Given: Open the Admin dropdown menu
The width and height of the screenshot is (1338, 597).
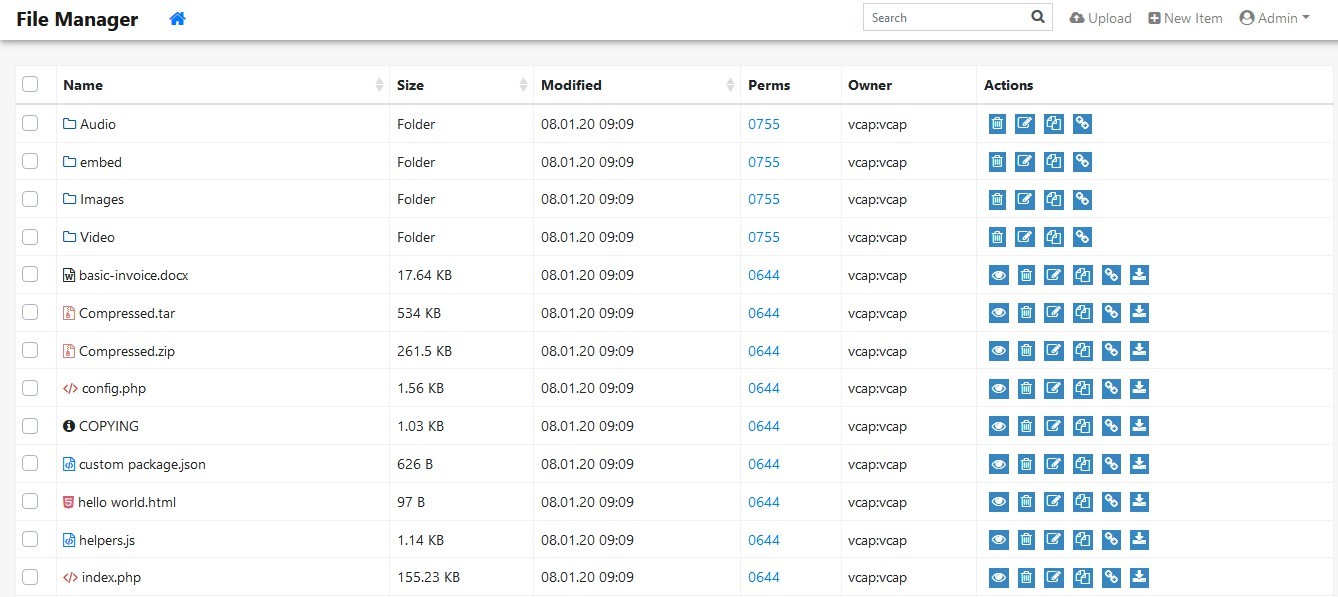Looking at the screenshot, I should pyautogui.click(x=1275, y=18).
